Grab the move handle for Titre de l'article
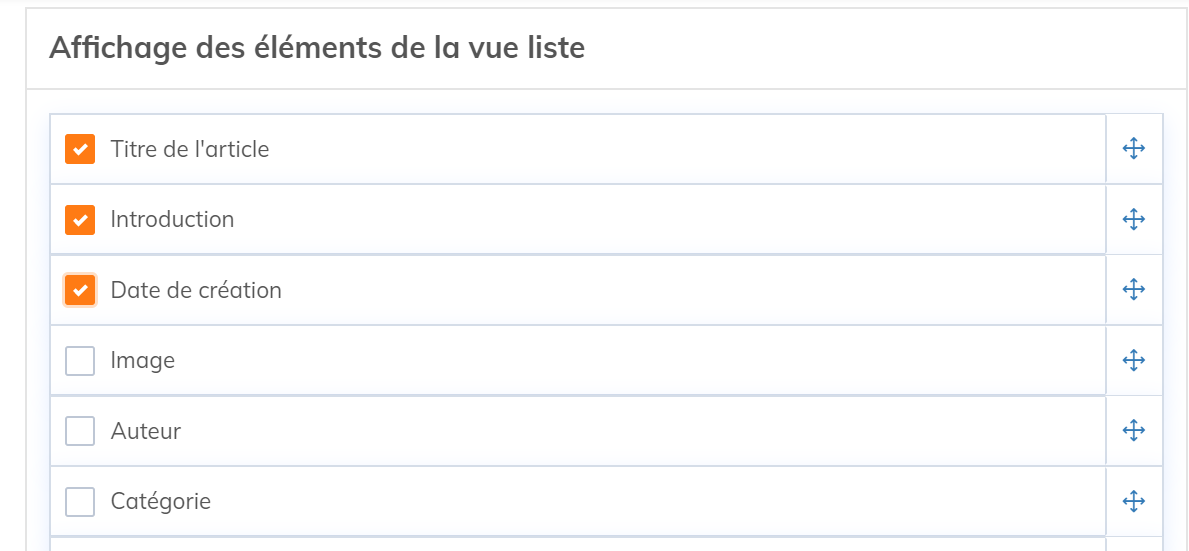 1133,149
